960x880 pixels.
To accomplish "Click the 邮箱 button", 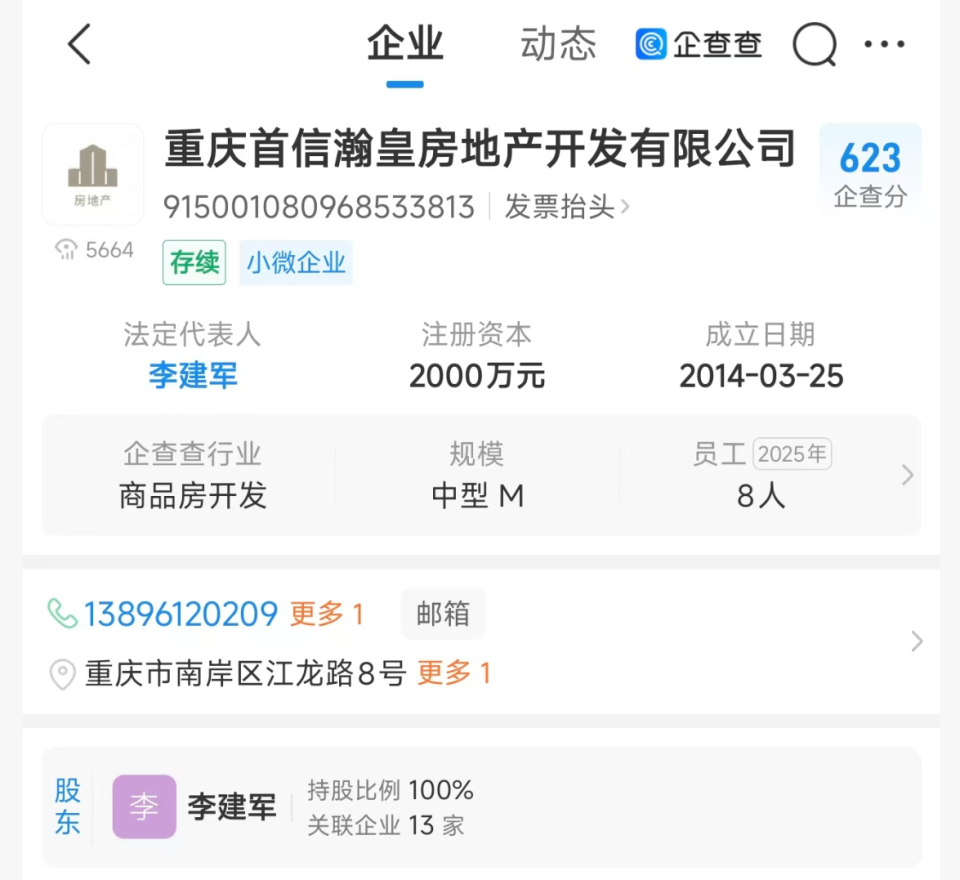I will [x=443, y=614].
